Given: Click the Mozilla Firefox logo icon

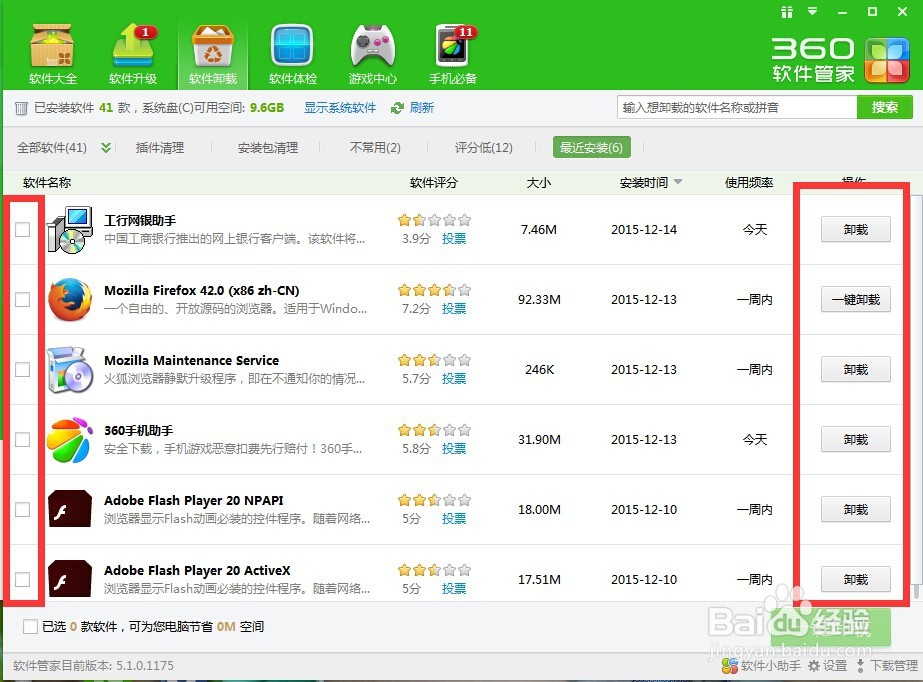Looking at the screenshot, I should (x=70, y=300).
